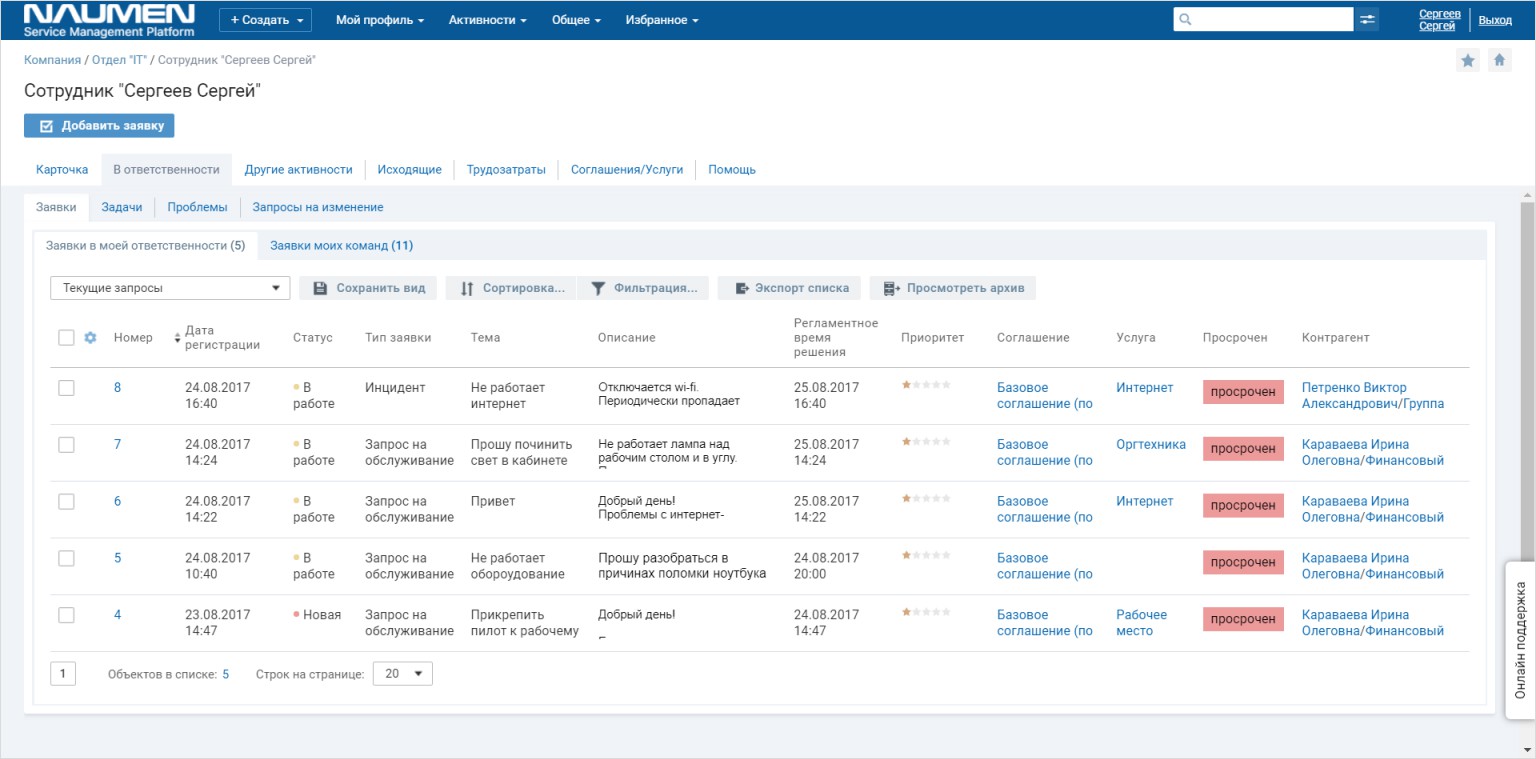Open the Sorting options
Viewport: 1536px width, 759px height.
510,288
